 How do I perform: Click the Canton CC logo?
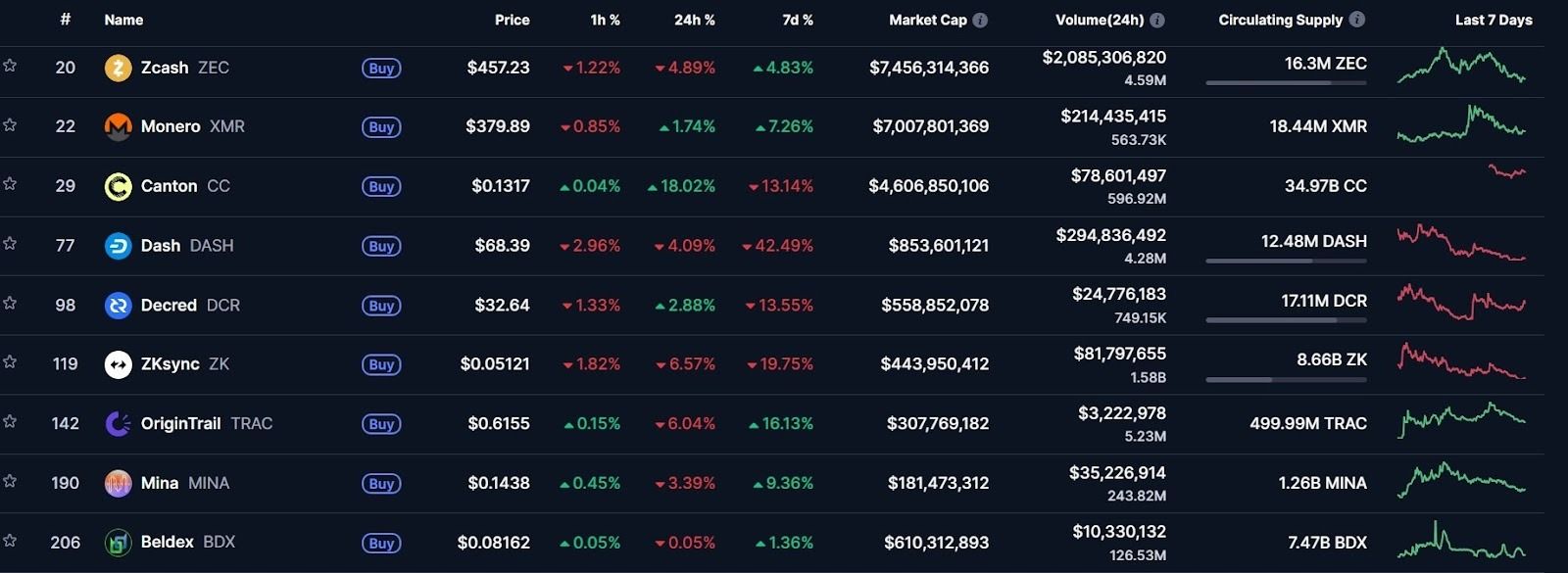(x=120, y=186)
